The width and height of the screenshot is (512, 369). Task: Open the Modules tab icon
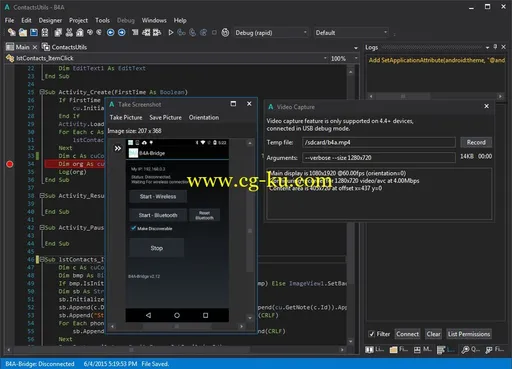point(417,349)
